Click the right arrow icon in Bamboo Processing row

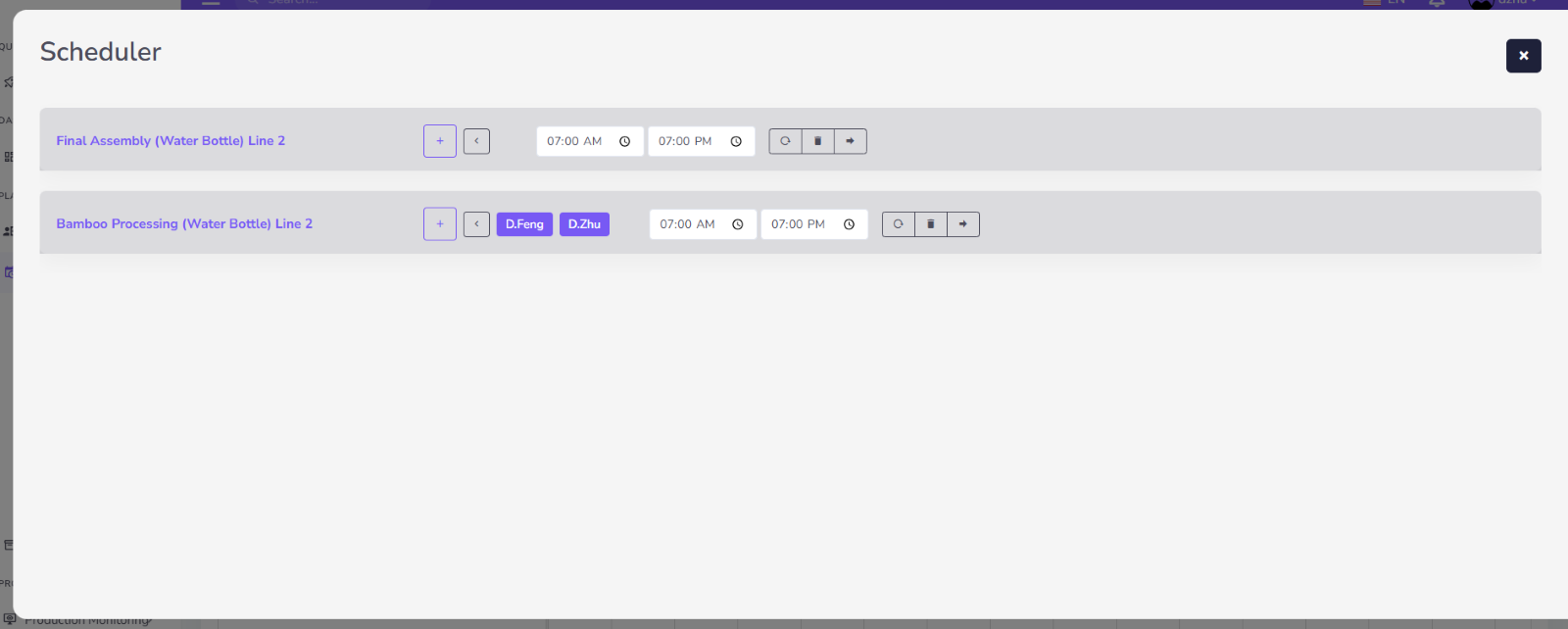(963, 224)
